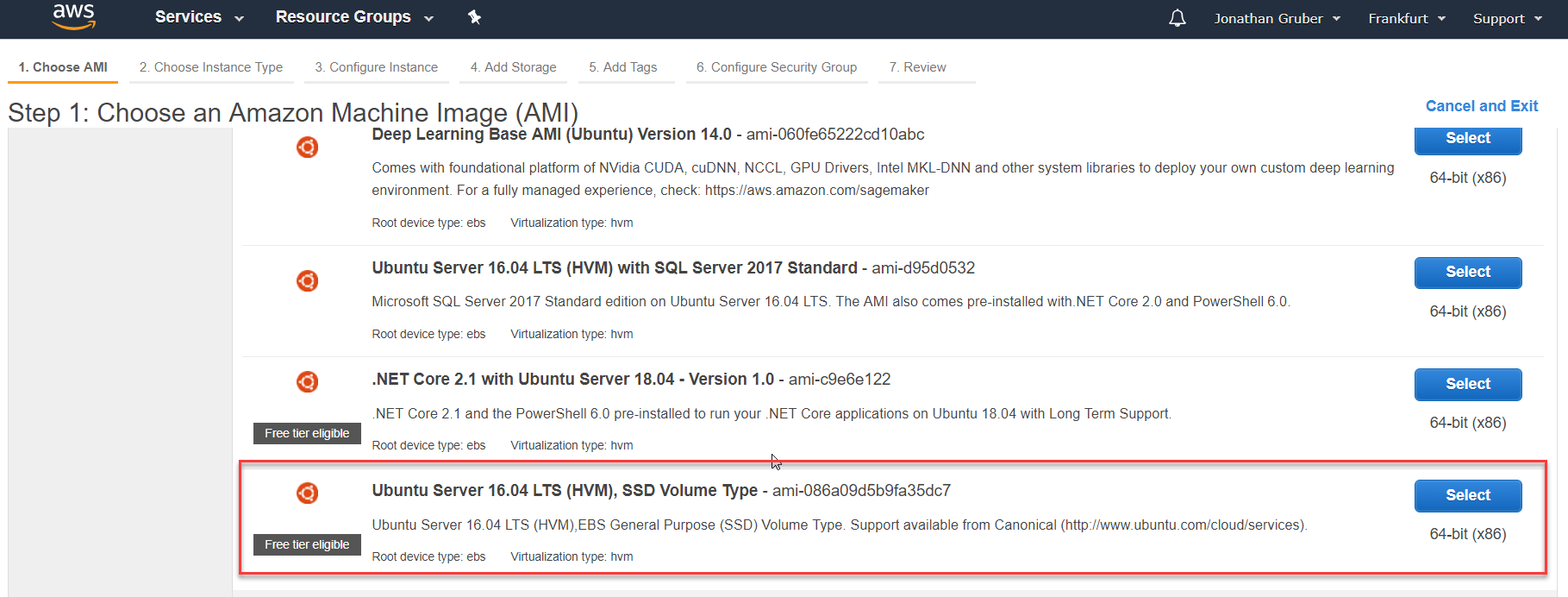Screen dimensions: 1568x597
Task: Go to 4. Add Storage tab
Action: click(x=514, y=67)
